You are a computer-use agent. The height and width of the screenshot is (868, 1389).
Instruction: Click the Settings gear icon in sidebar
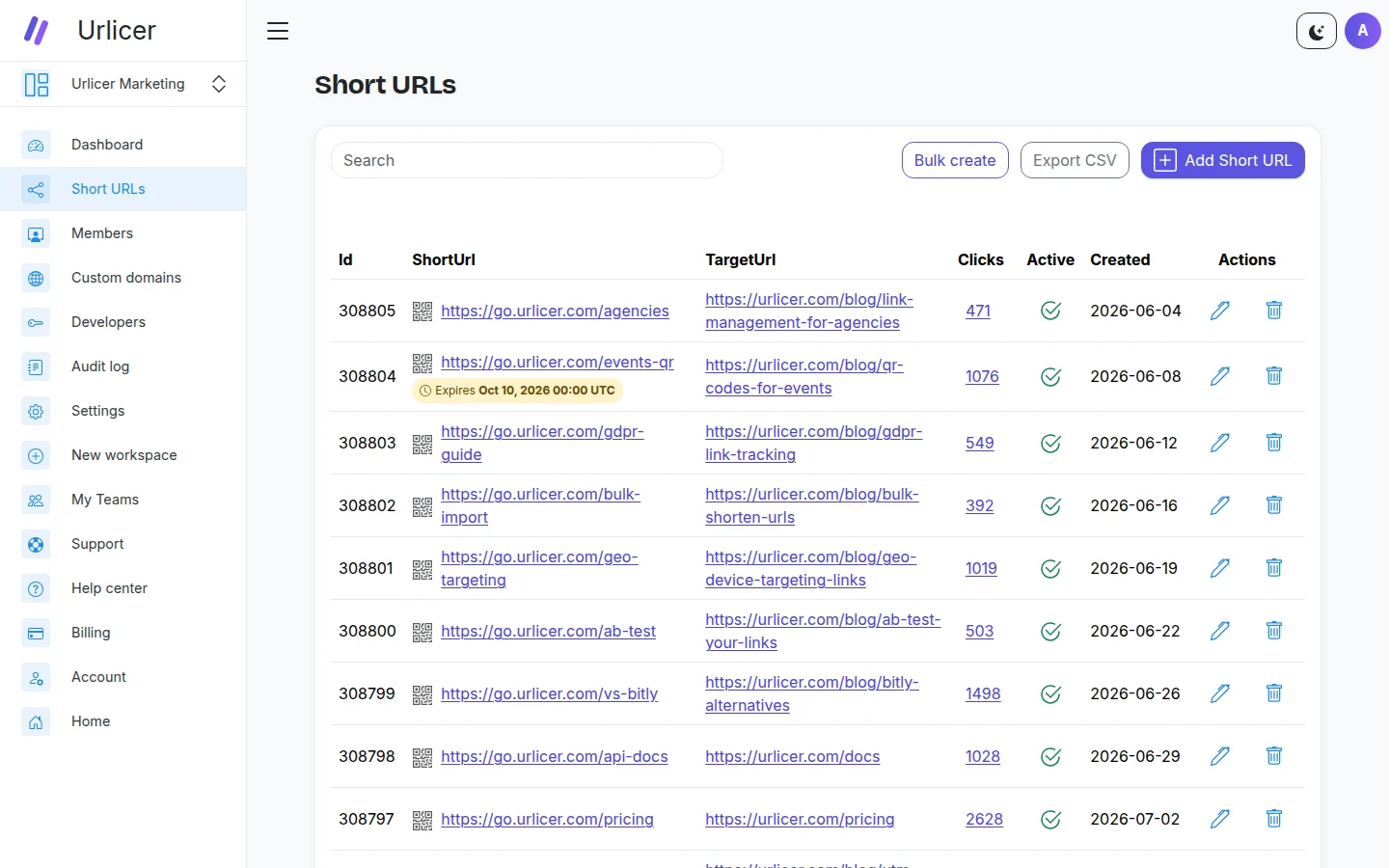pos(36,411)
